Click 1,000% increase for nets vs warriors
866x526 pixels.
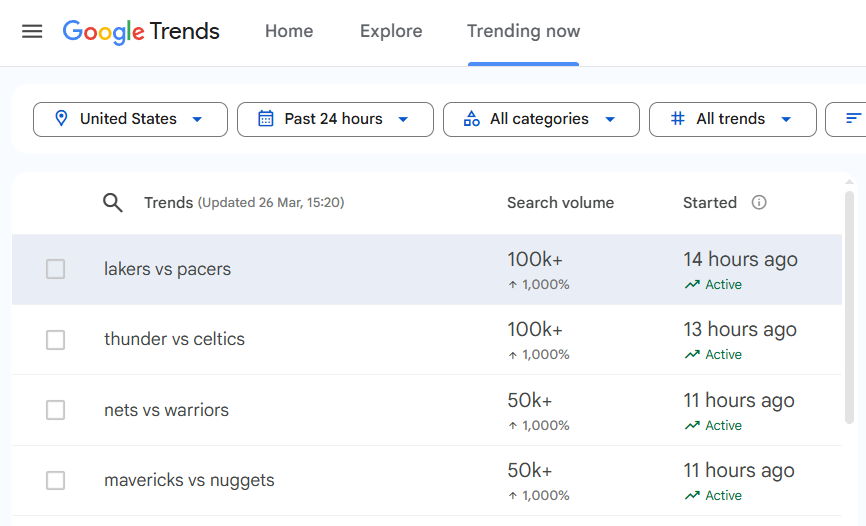(539, 425)
